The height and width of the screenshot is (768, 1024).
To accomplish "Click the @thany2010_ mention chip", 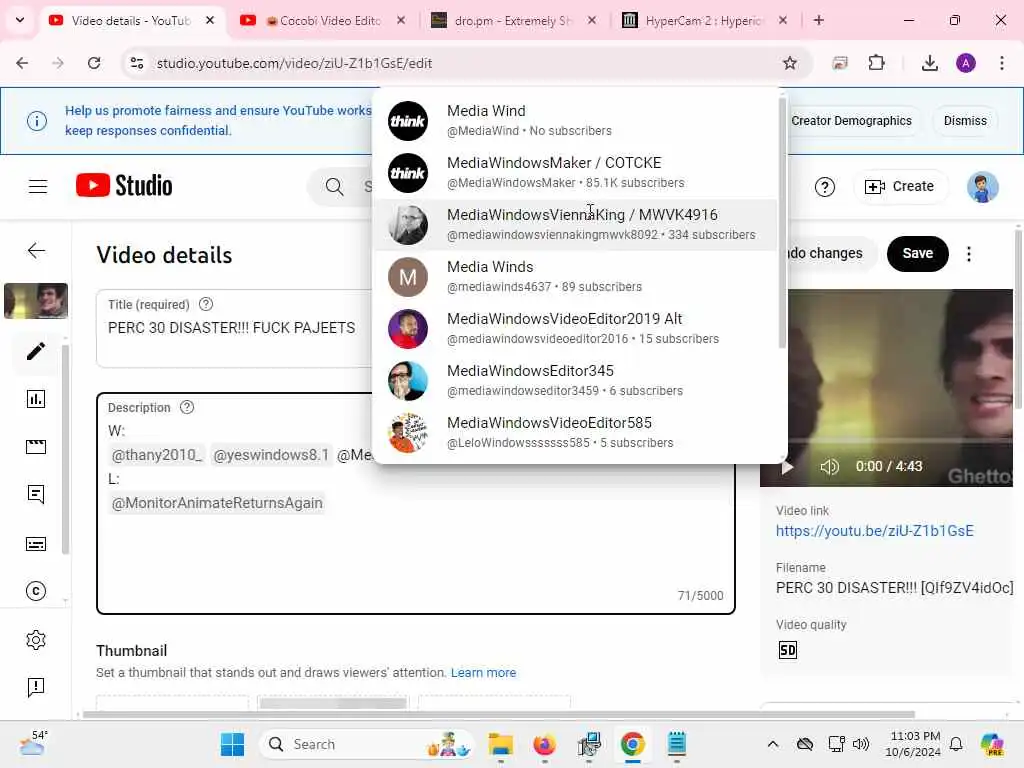I will pyautogui.click(x=157, y=455).
